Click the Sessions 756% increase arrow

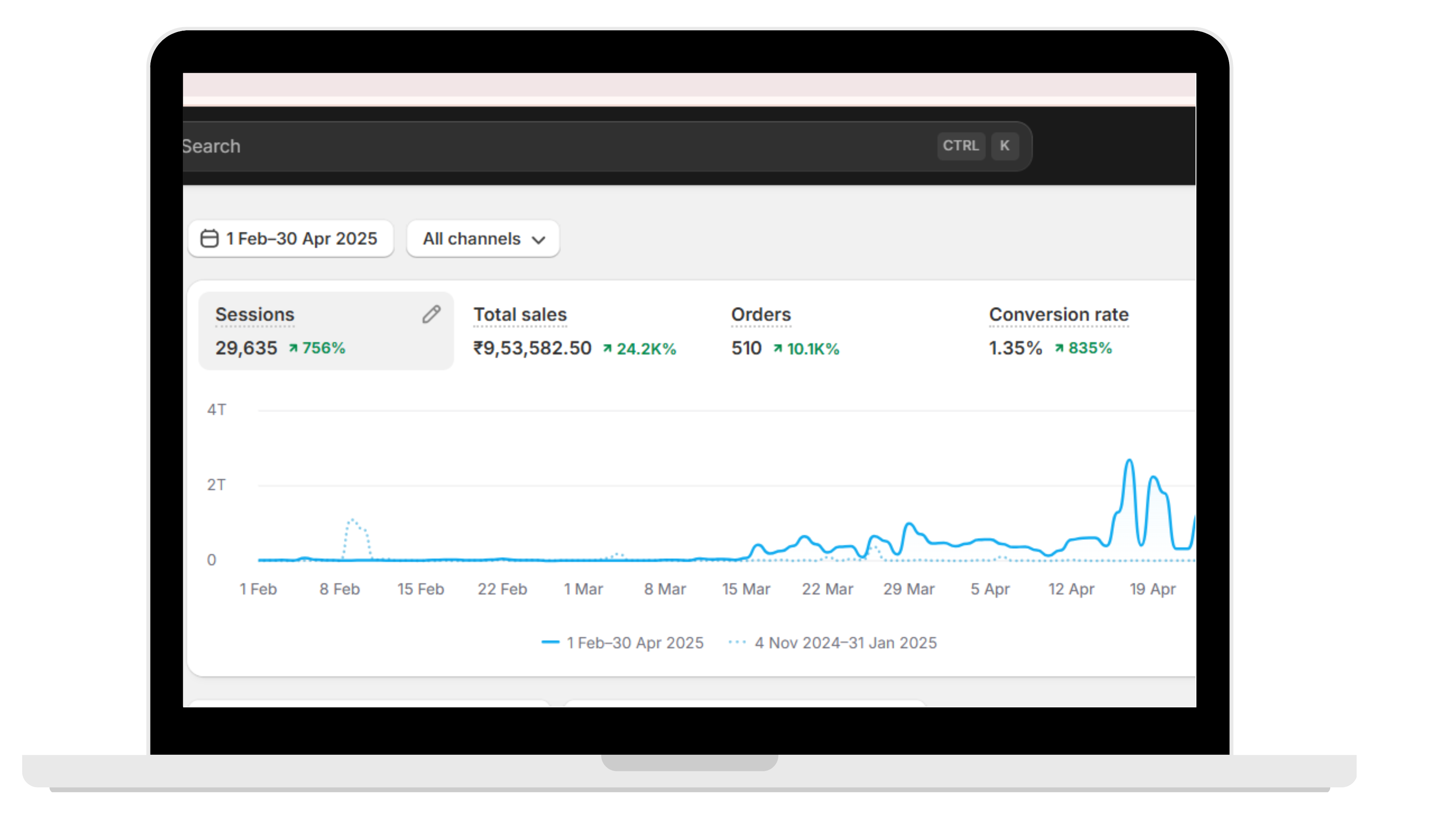coord(293,348)
